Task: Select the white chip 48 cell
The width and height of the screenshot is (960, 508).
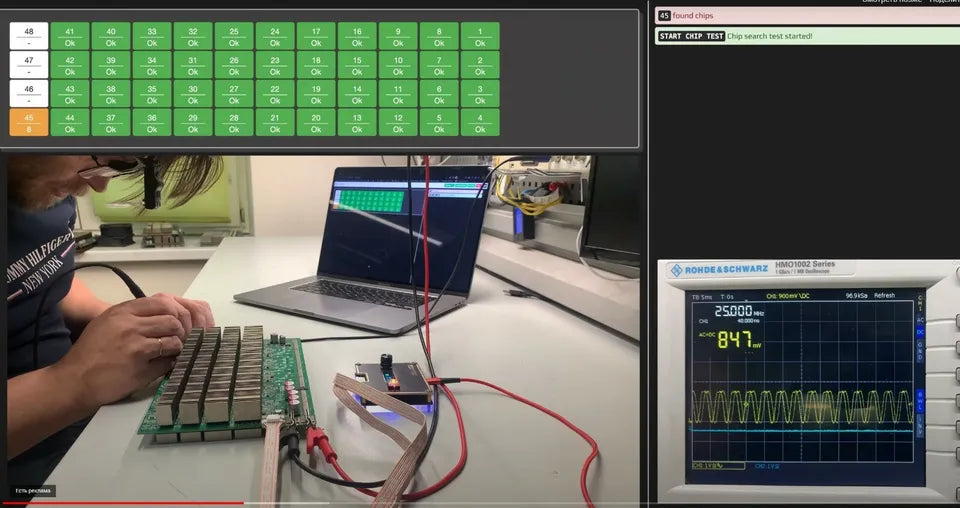Action: pyautogui.click(x=29, y=36)
